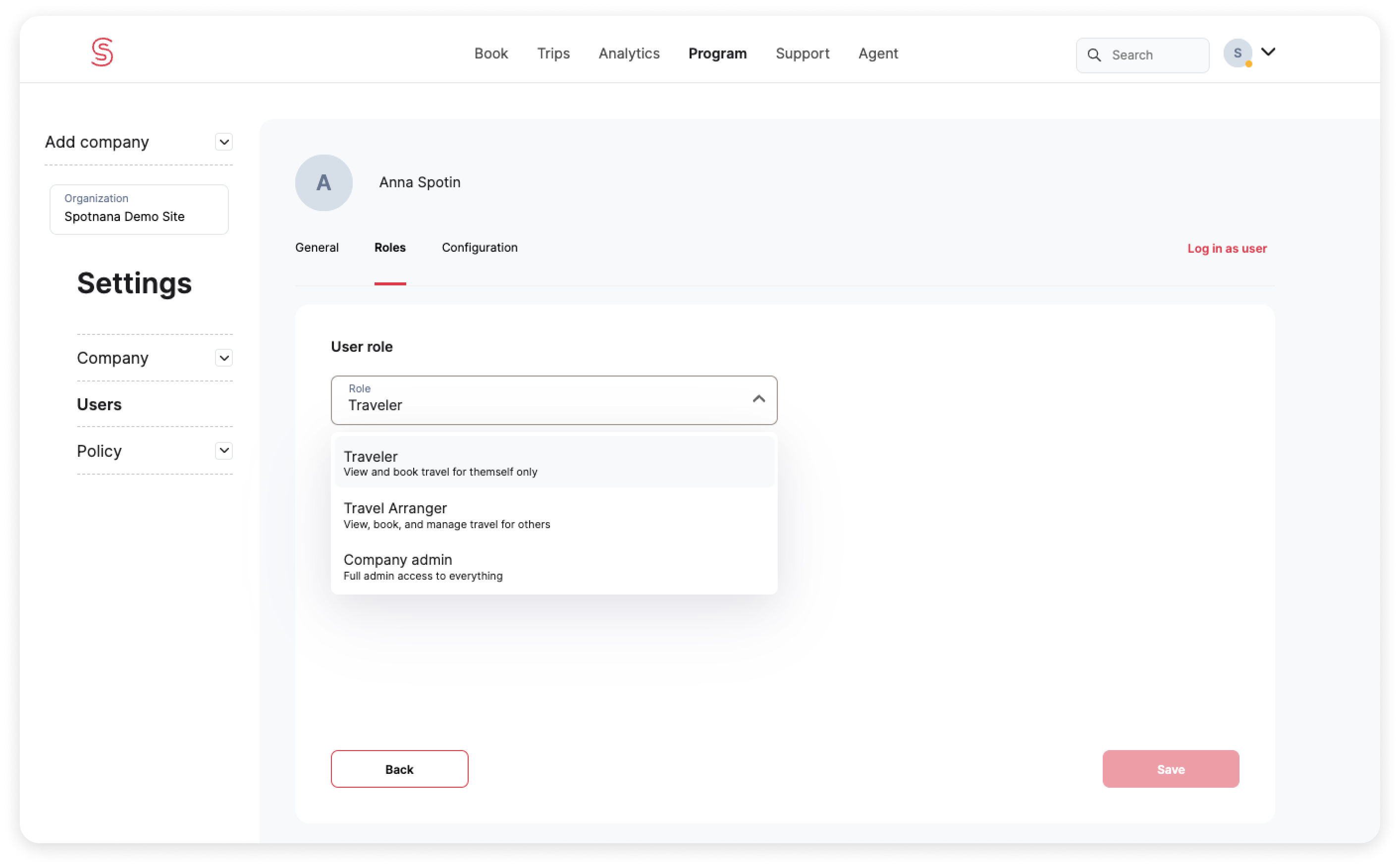Open account menu chevron beside avatar
The width and height of the screenshot is (1400, 867).
point(1268,52)
